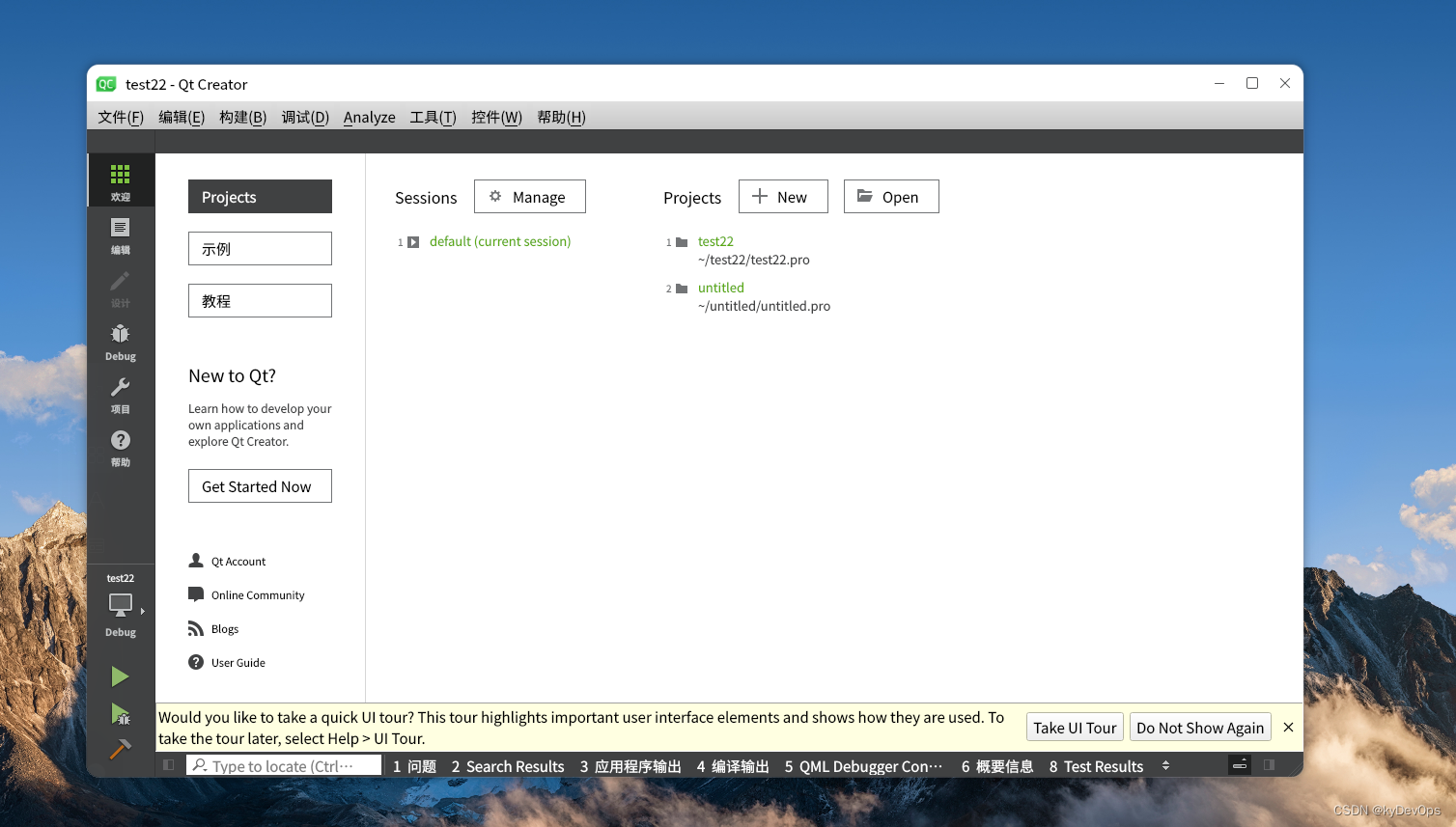The image size is (1456, 827).
Task: Open the 6 概要信息 output pane
Action: point(997,766)
